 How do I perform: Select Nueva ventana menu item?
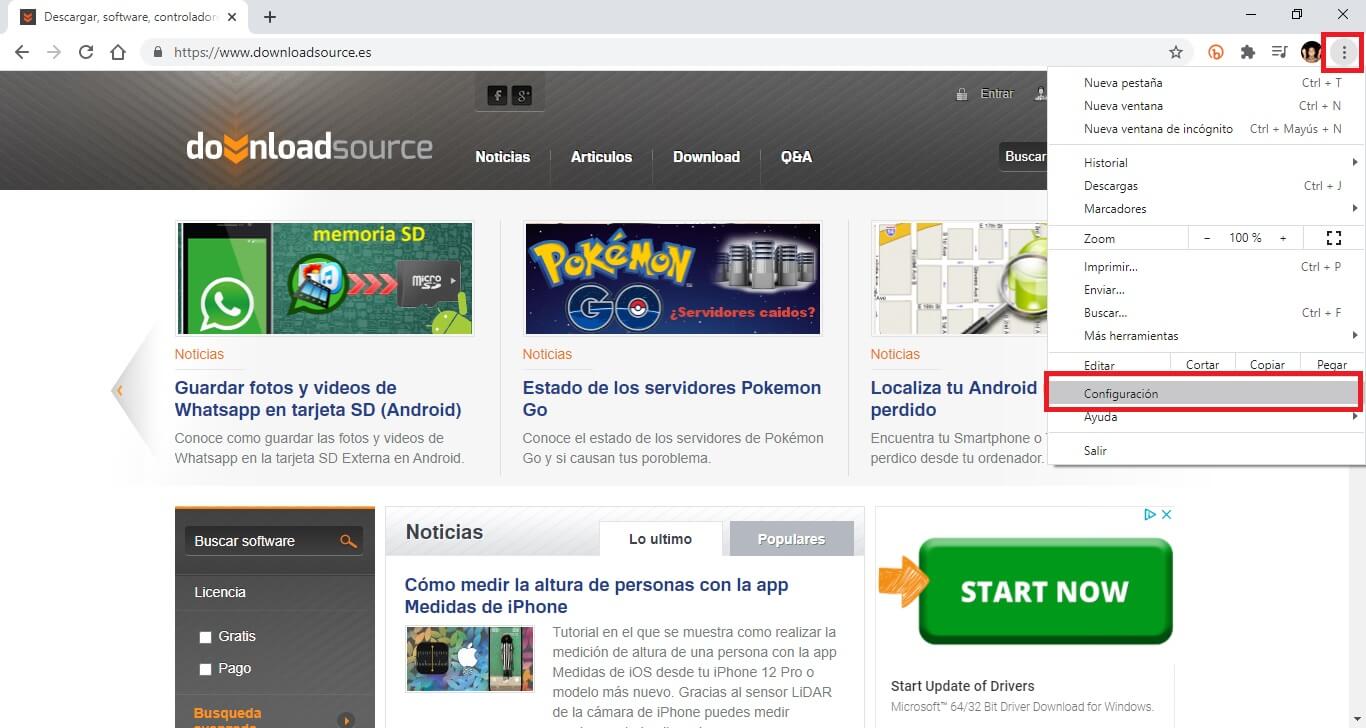[1206, 106]
